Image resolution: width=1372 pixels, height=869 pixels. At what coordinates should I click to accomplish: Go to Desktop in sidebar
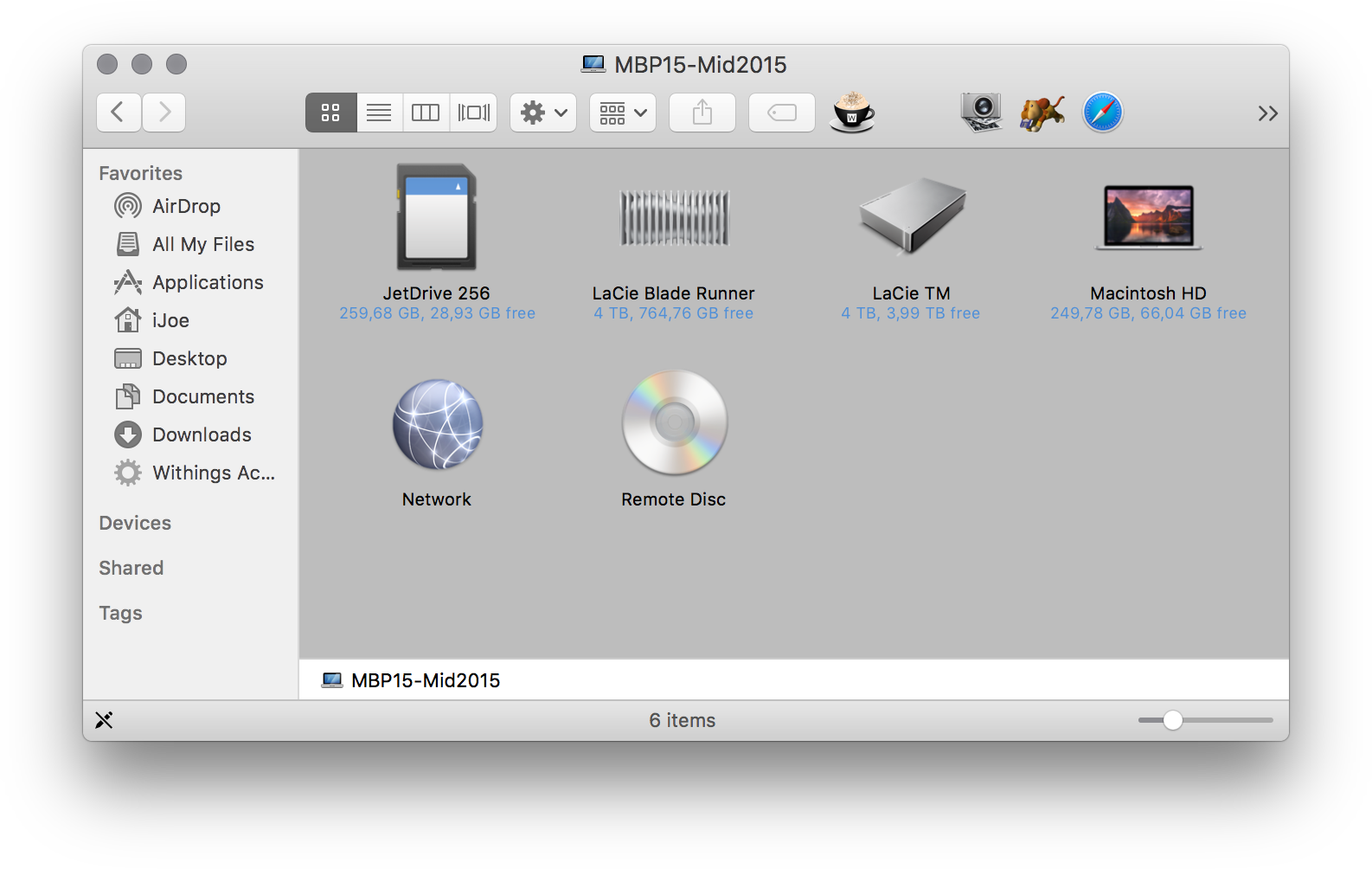pos(189,358)
